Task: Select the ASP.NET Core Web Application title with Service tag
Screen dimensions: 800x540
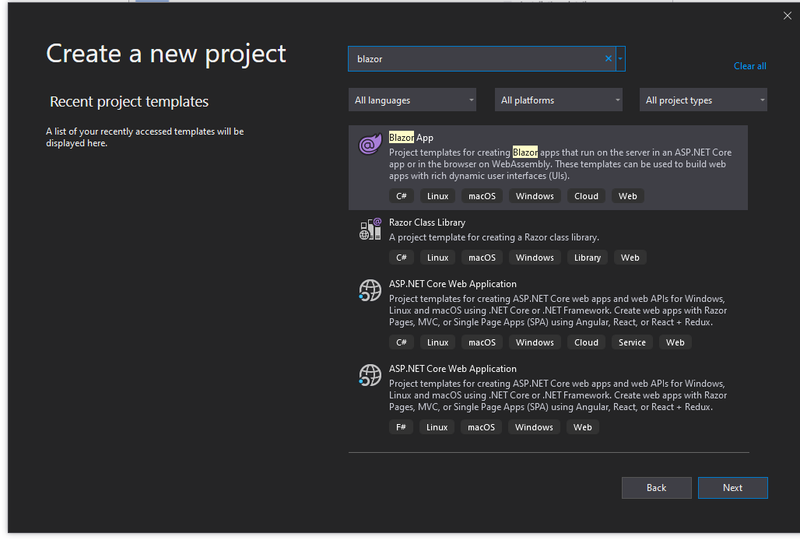Action: pyautogui.click(x=453, y=284)
